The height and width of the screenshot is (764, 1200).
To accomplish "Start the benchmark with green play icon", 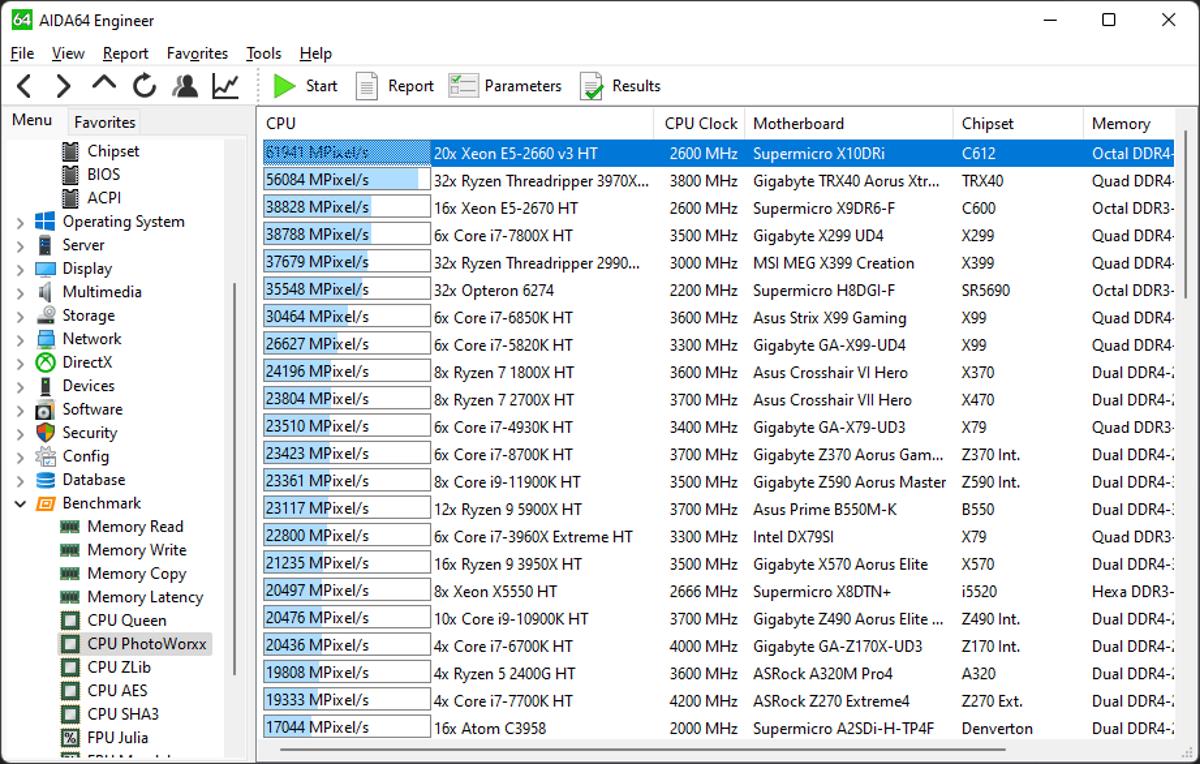I will (x=285, y=86).
